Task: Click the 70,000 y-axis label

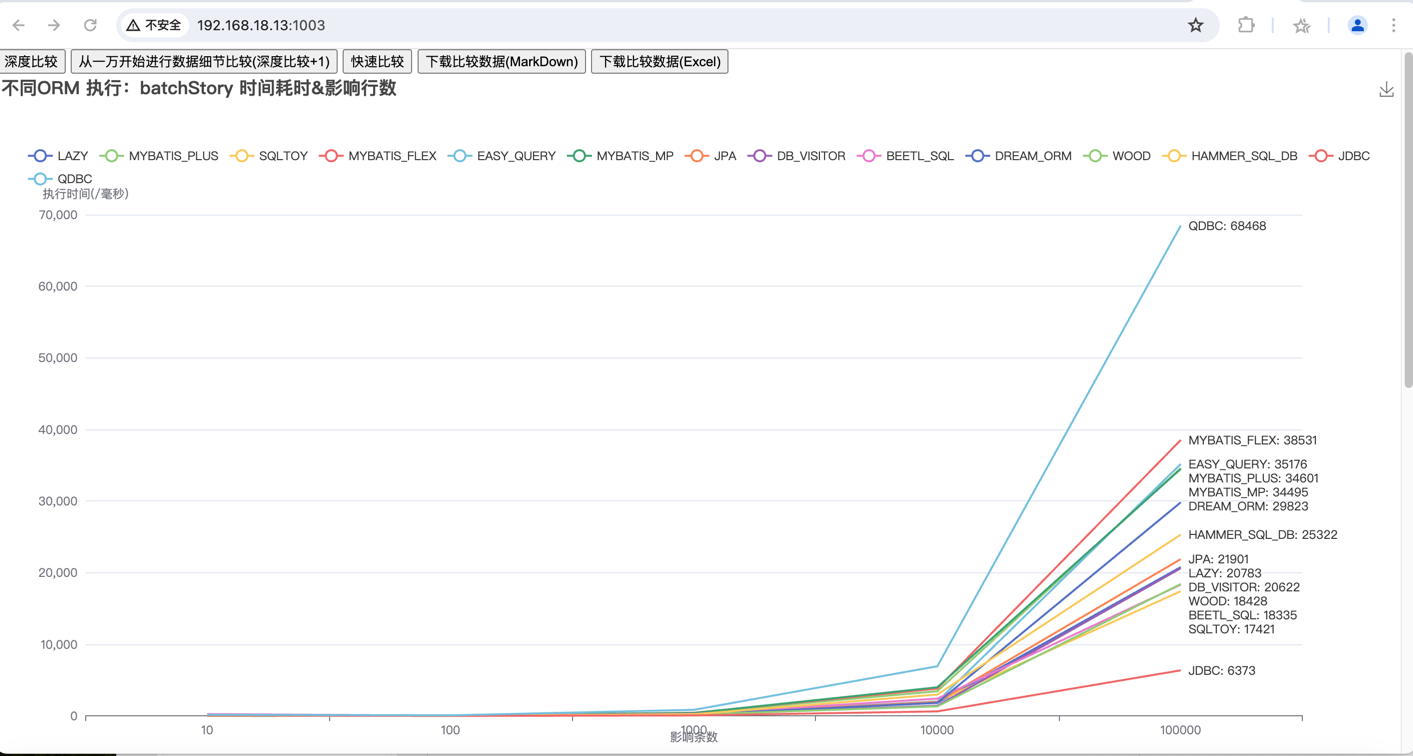Action: [x=58, y=215]
